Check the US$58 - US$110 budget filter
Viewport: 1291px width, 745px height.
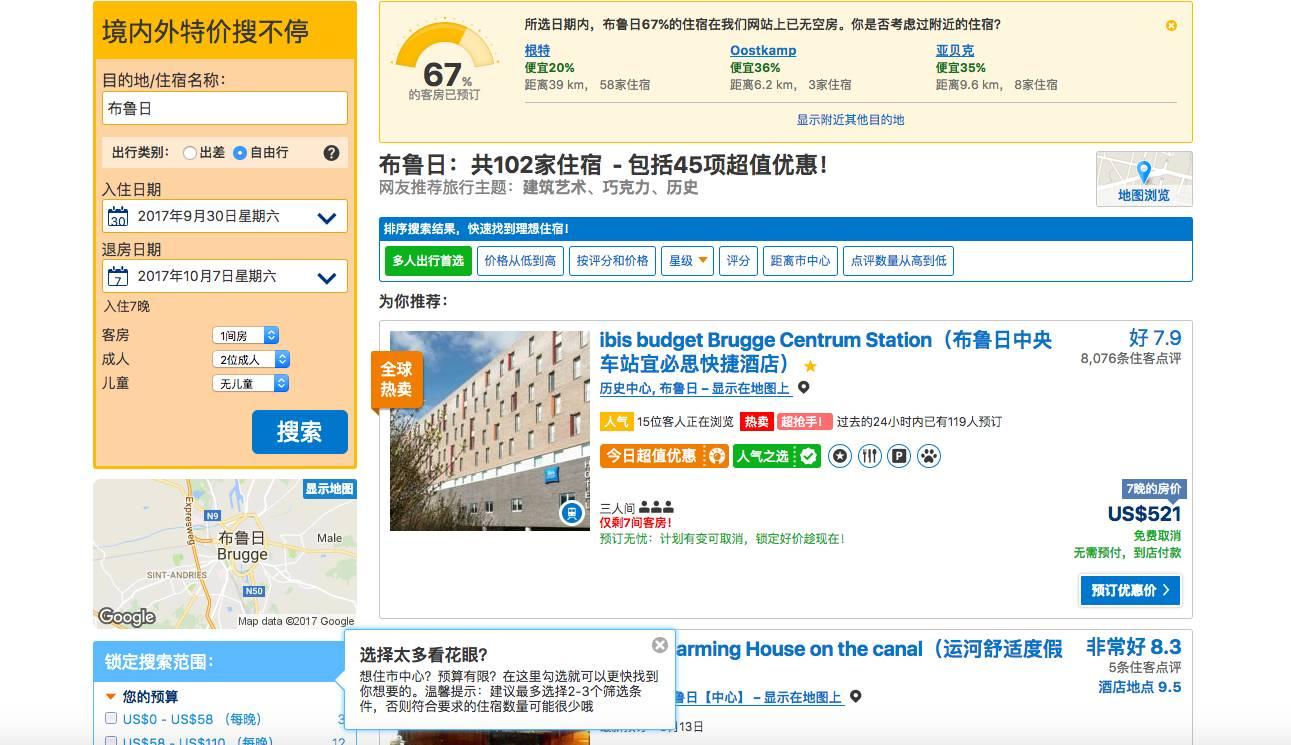(111, 741)
